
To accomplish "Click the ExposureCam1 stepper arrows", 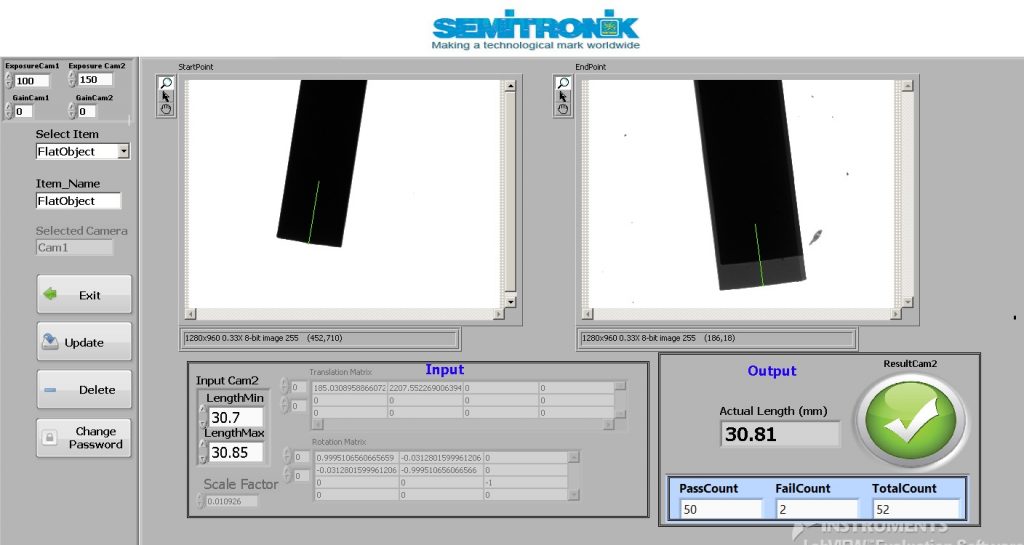I will point(9,81).
